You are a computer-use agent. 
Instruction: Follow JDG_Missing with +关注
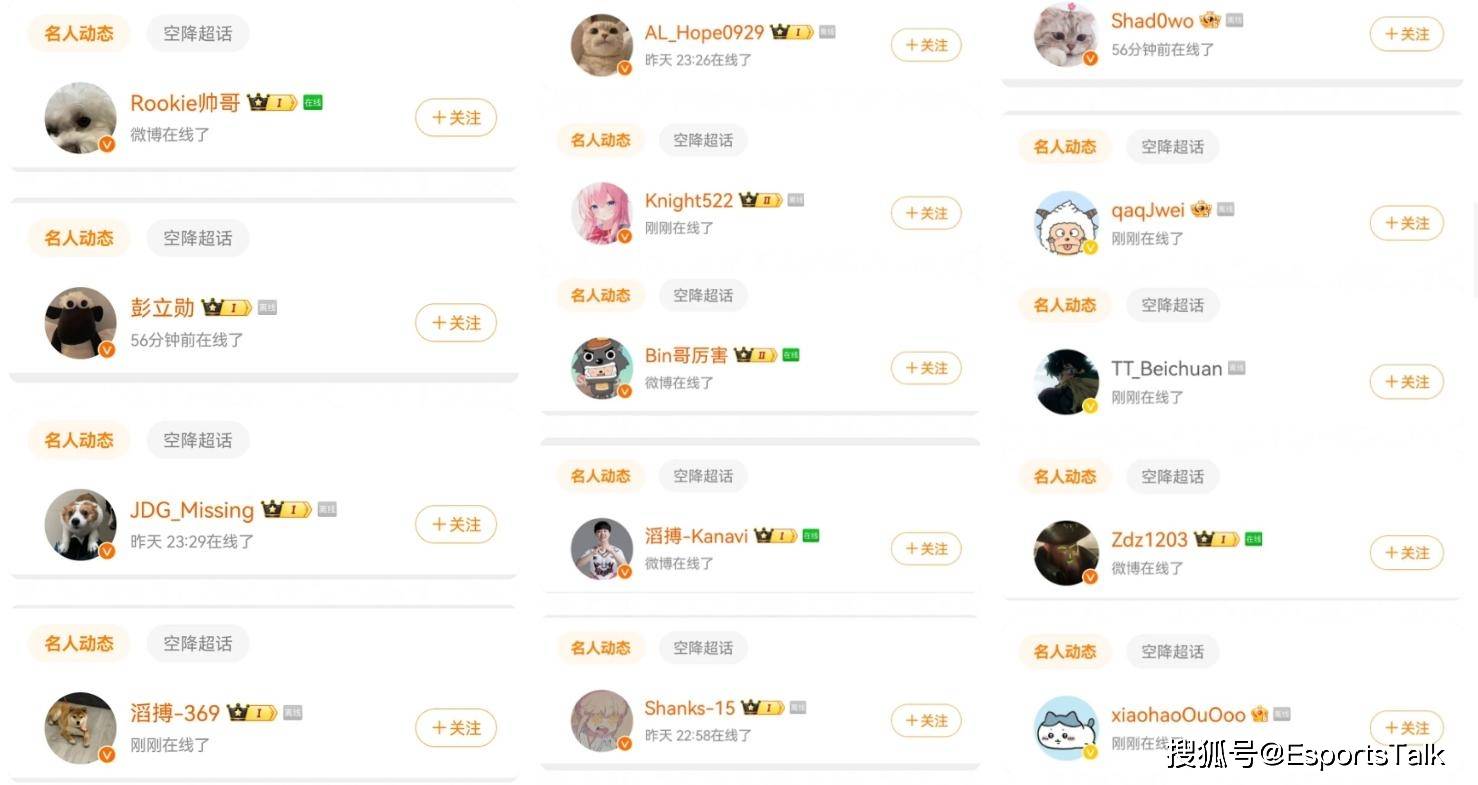pyautogui.click(x=456, y=524)
